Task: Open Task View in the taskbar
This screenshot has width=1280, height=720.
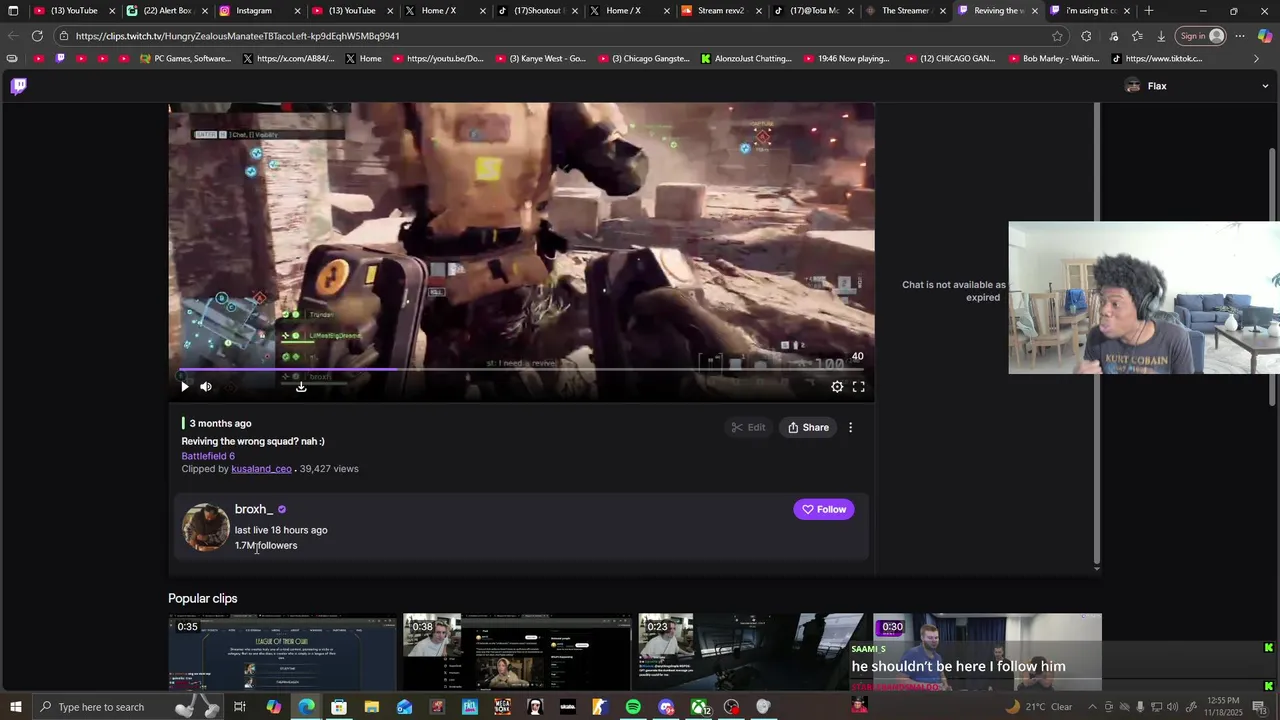Action: tap(240, 707)
